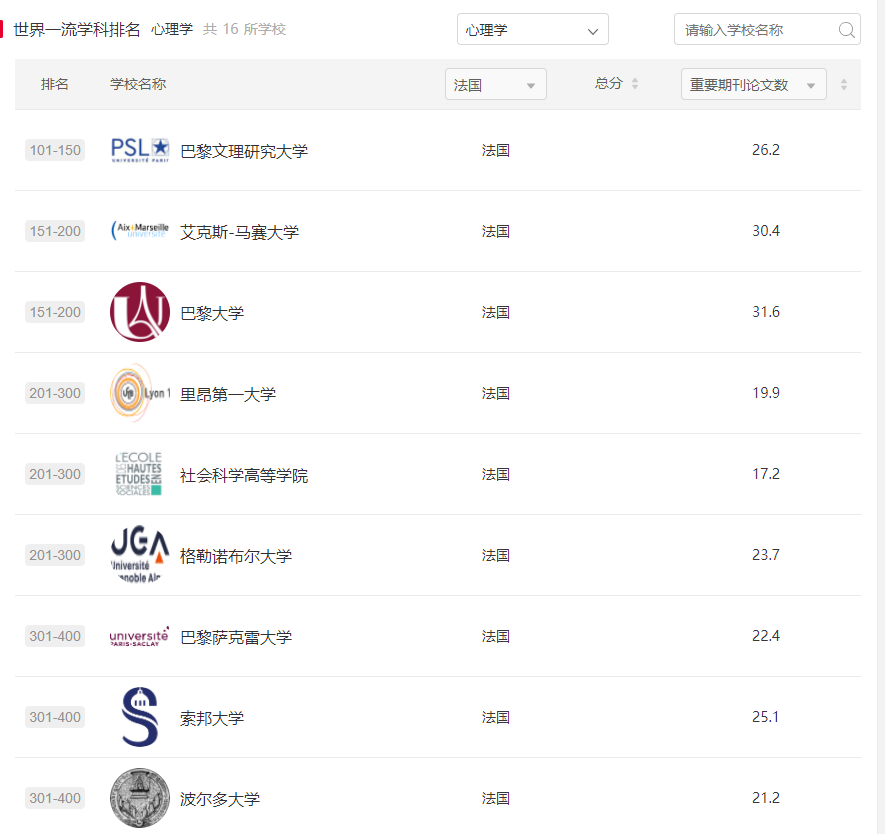Image resolution: width=885 pixels, height=834 pixels.
Task: Toggle the 总分 sort order arrows
Action: [637, 84]
